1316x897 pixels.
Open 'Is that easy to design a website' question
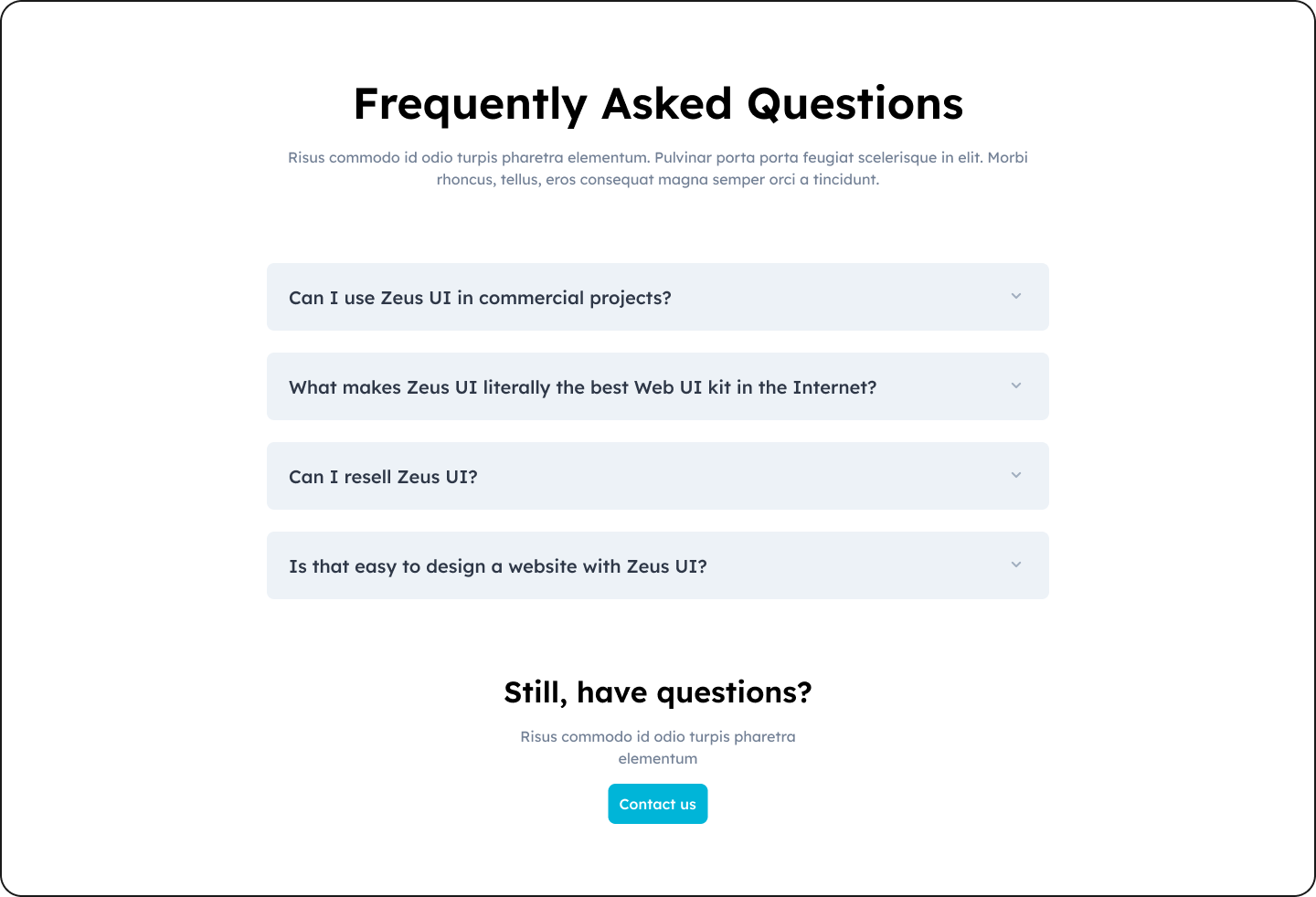(x=497, y=566)
